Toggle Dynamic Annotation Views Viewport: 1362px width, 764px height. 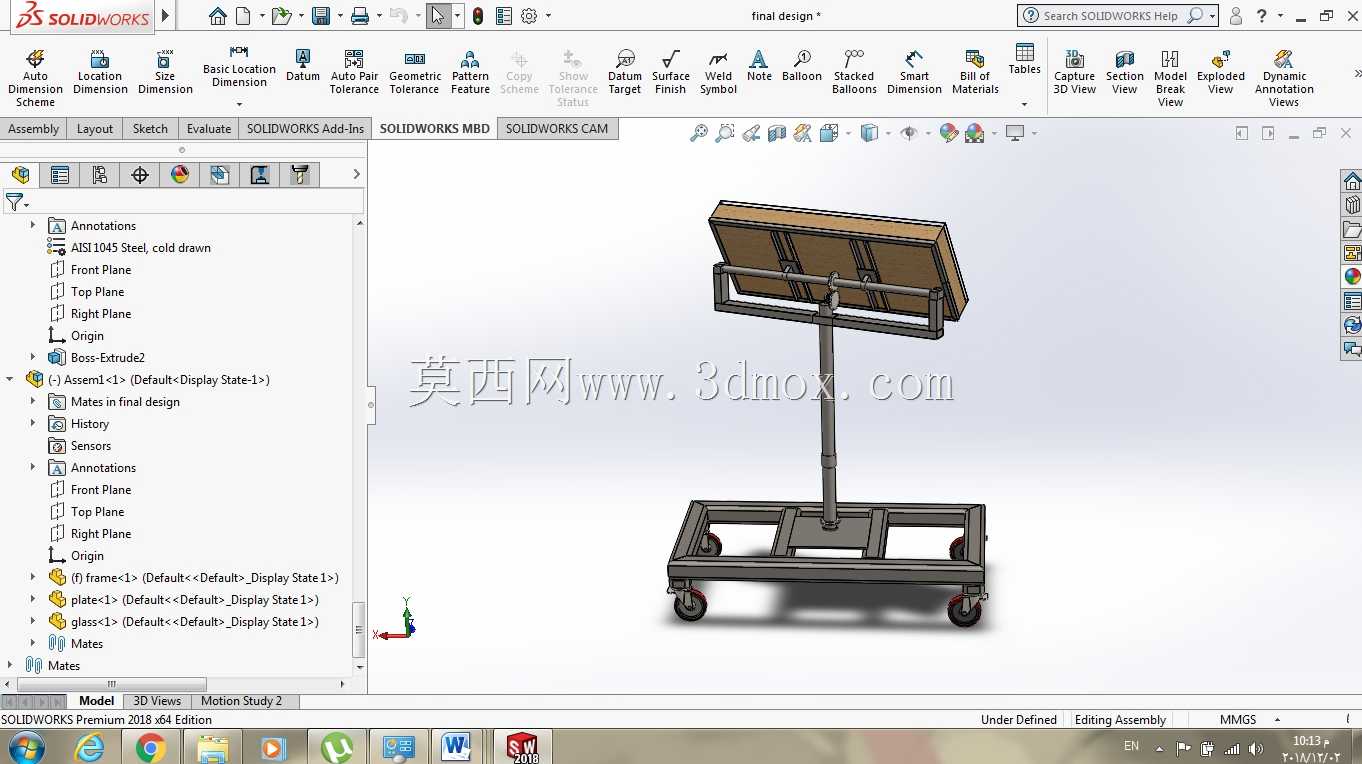(x=1284, y=78)
